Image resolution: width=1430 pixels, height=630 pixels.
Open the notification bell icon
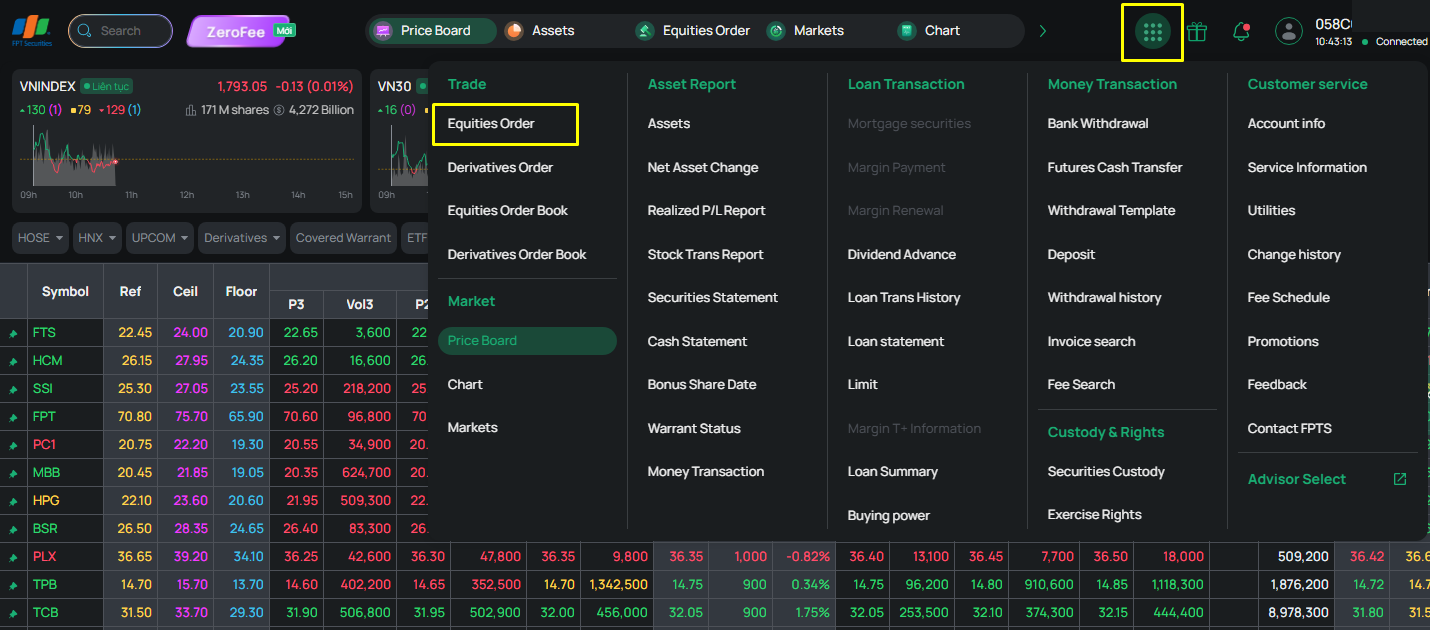(x=1241, y=32)
